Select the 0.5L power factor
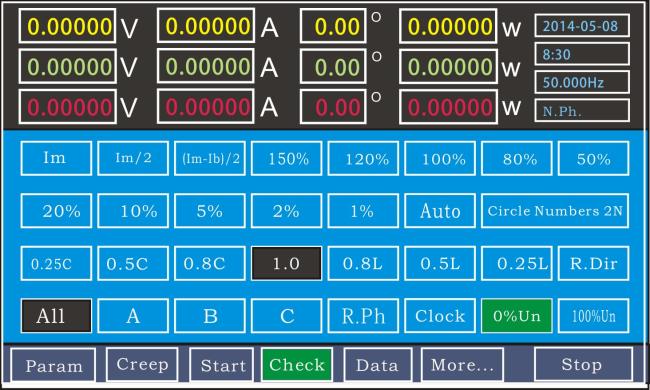This screenshot has width=650, height=390. click(x=440, y=263)
